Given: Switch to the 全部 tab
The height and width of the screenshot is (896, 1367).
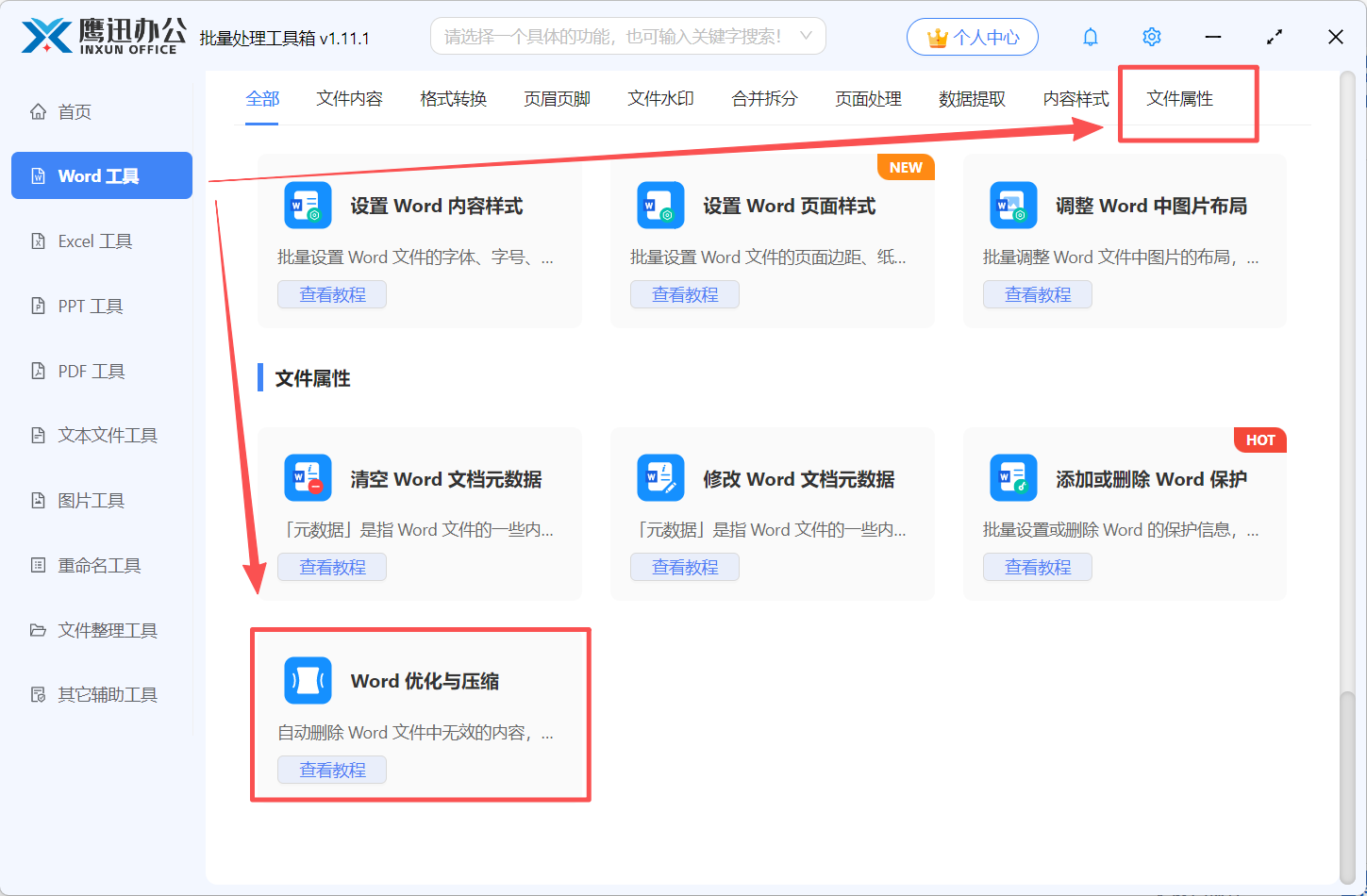Looking at the screenshot, I should [262, 99].
